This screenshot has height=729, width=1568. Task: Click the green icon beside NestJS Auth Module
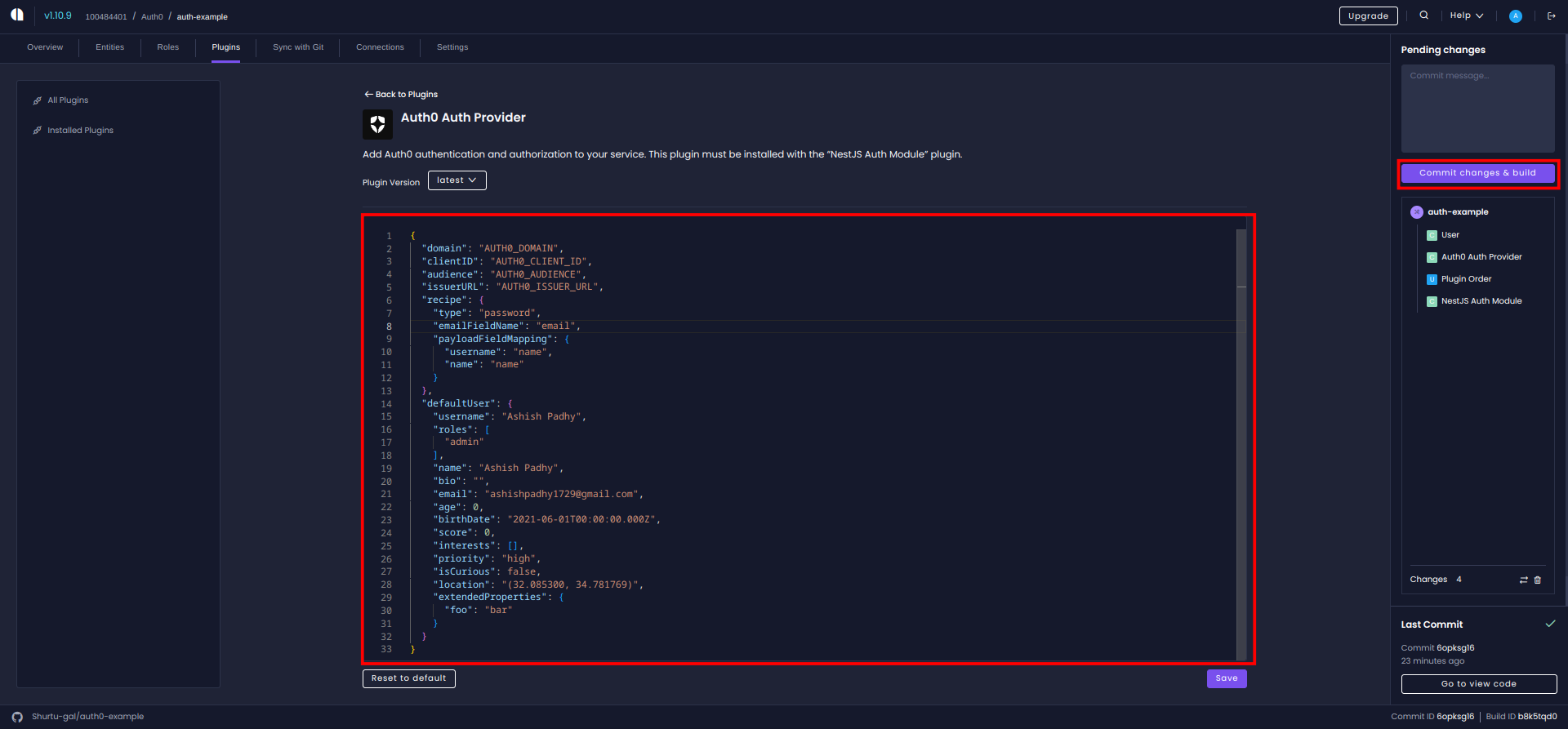1432,301
